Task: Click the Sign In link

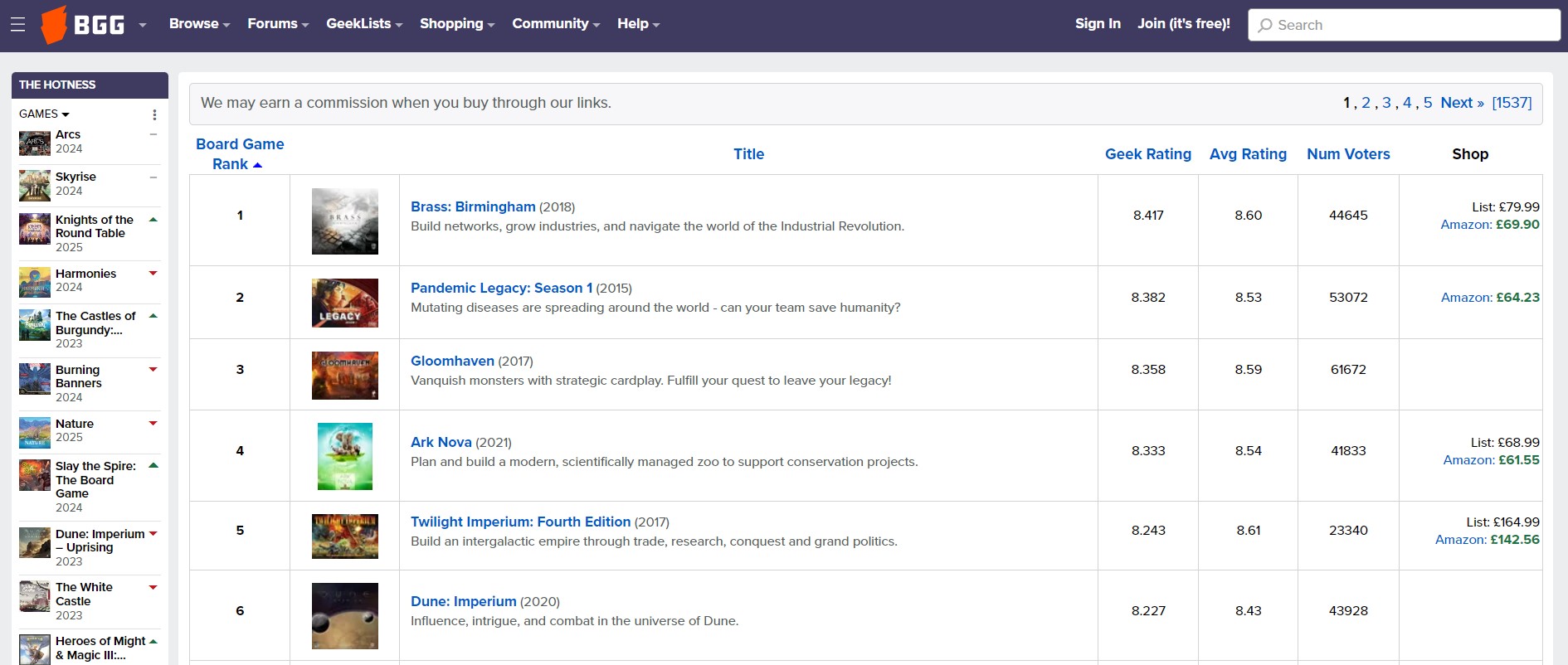Action: pos(1097,24)
